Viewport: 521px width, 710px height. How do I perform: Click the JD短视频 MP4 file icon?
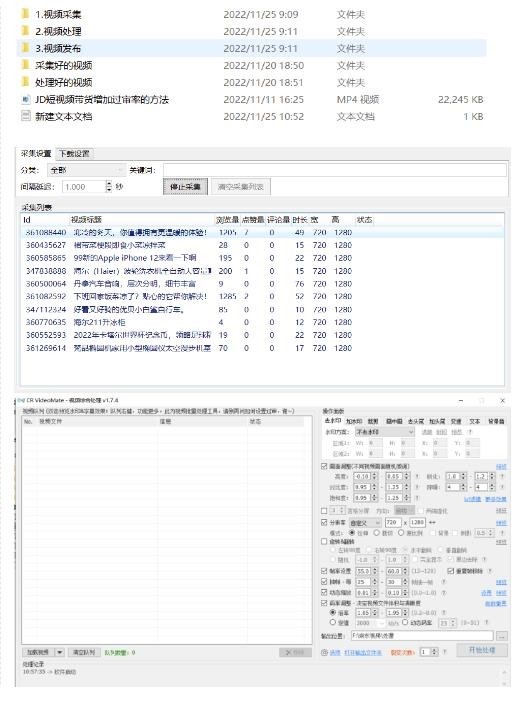[x=25, y=99]
